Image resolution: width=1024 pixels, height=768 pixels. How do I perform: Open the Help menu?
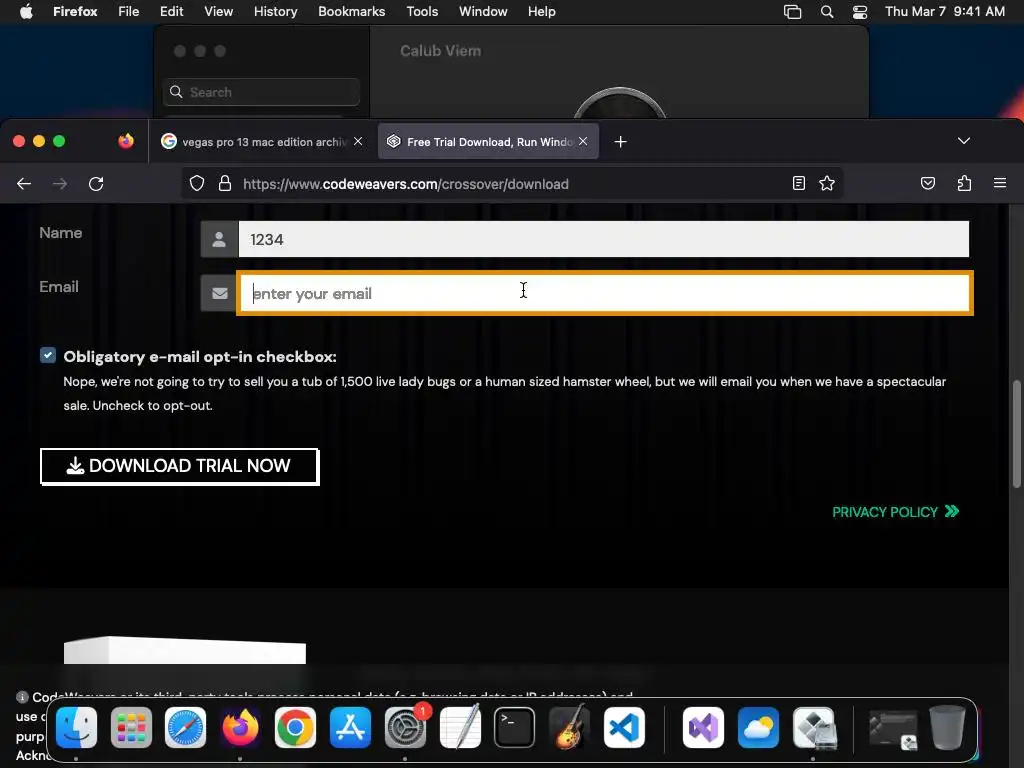(541, 12)
